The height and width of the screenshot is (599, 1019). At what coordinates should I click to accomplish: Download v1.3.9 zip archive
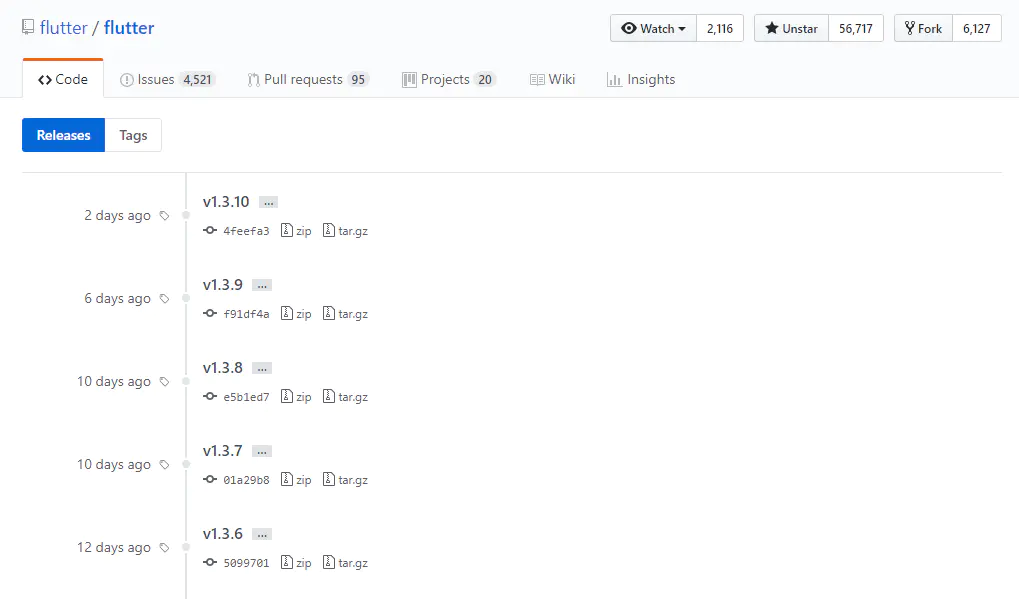tap(296, 314)
